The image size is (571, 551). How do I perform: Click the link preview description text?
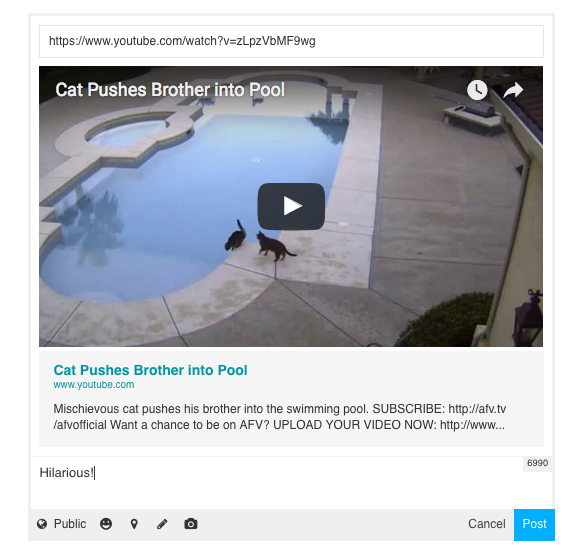click(x=279, y=417)
